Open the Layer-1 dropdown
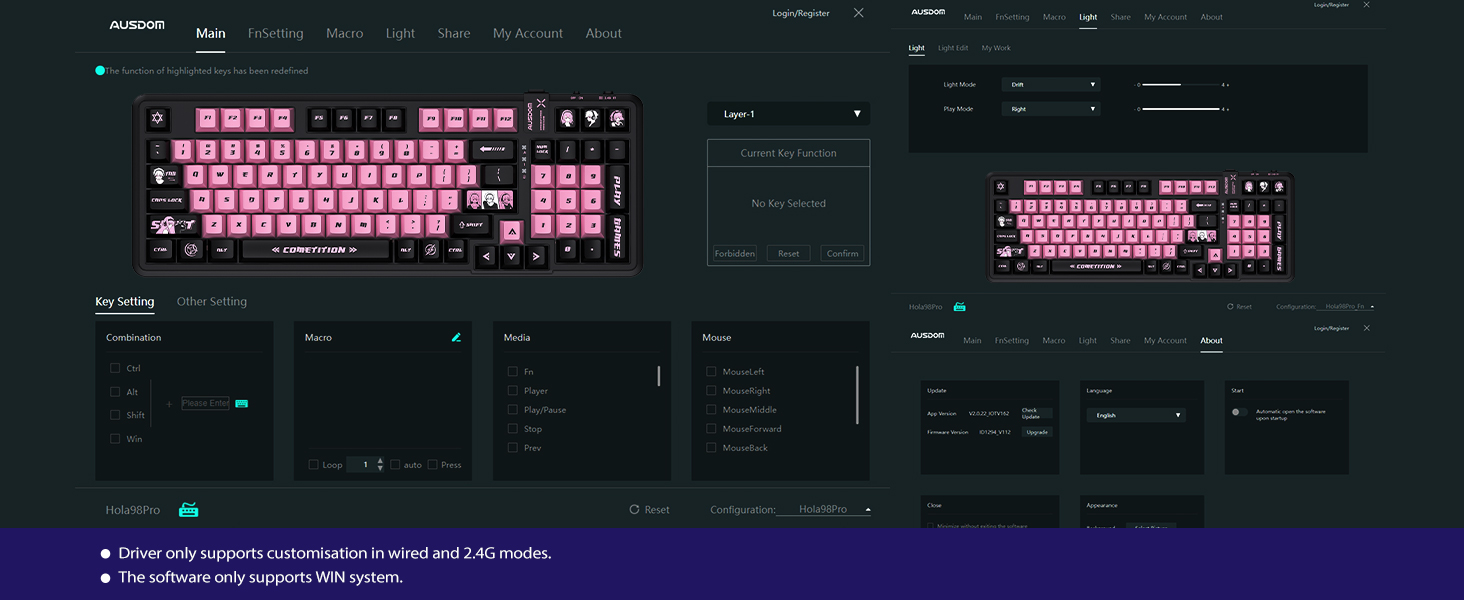1464x600 pixels. 788,114
